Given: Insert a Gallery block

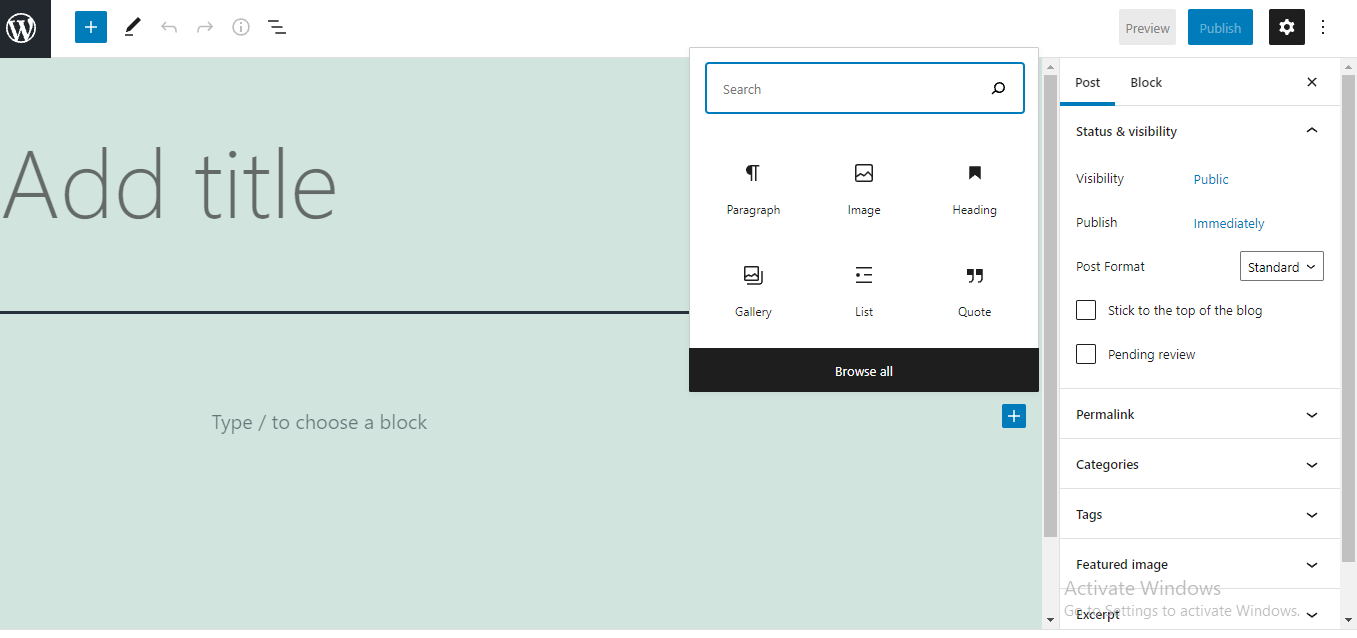Looking at the screenshot, I should pyautogui.click(x=753, y=291).
